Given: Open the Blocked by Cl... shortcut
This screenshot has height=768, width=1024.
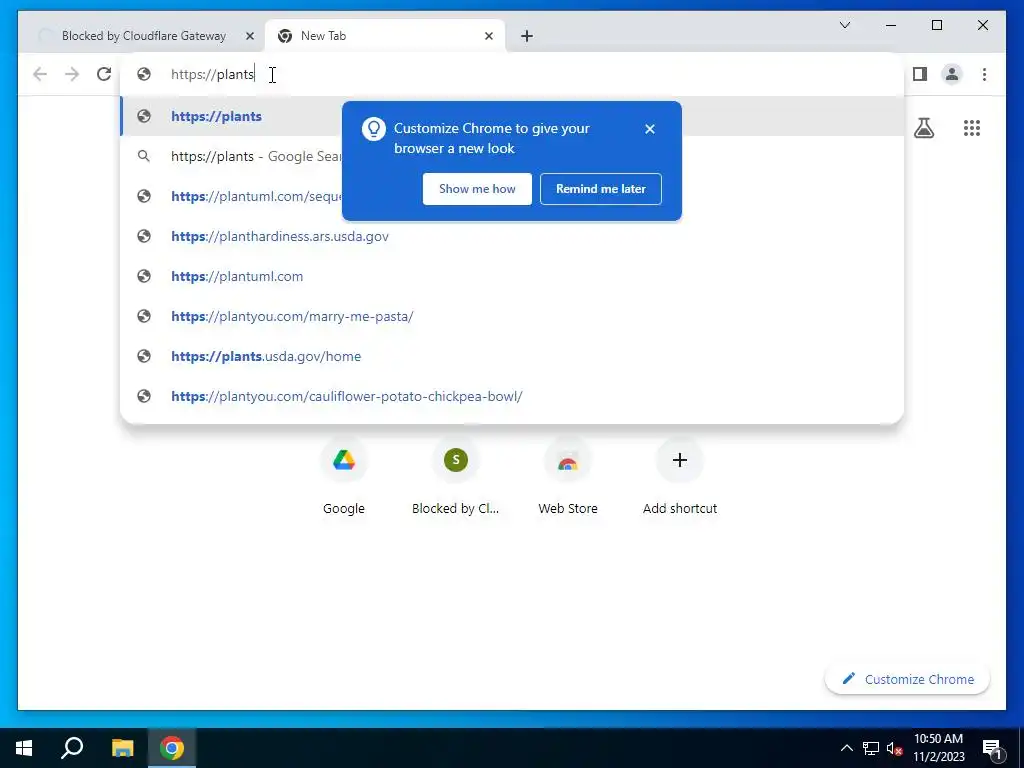Looking at the screenshot, I should [x=455, y=476].
